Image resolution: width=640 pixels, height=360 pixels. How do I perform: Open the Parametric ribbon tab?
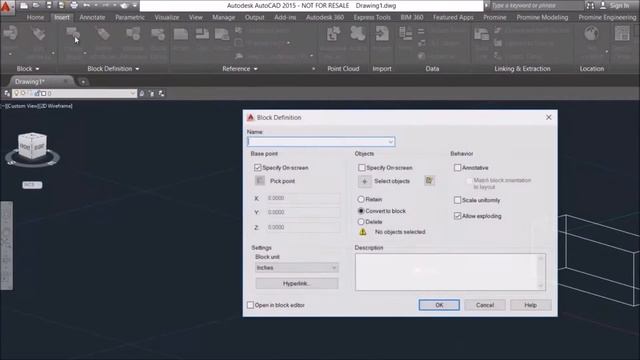point(130,18)
